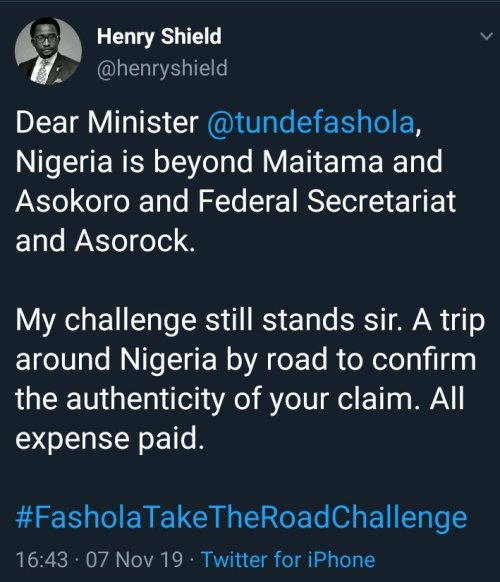
Task: Click the 16:43 tweet timestamp
Action: 42,559
